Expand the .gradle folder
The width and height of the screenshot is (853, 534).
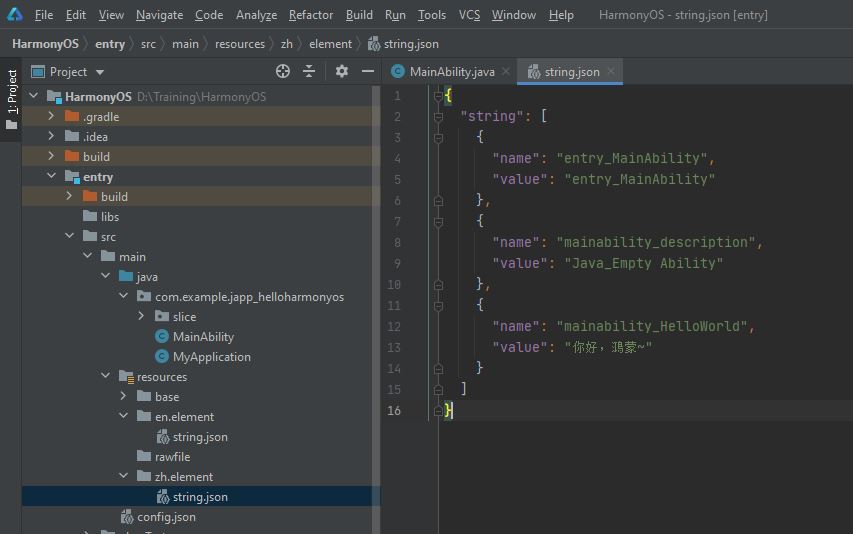[51, 116]
